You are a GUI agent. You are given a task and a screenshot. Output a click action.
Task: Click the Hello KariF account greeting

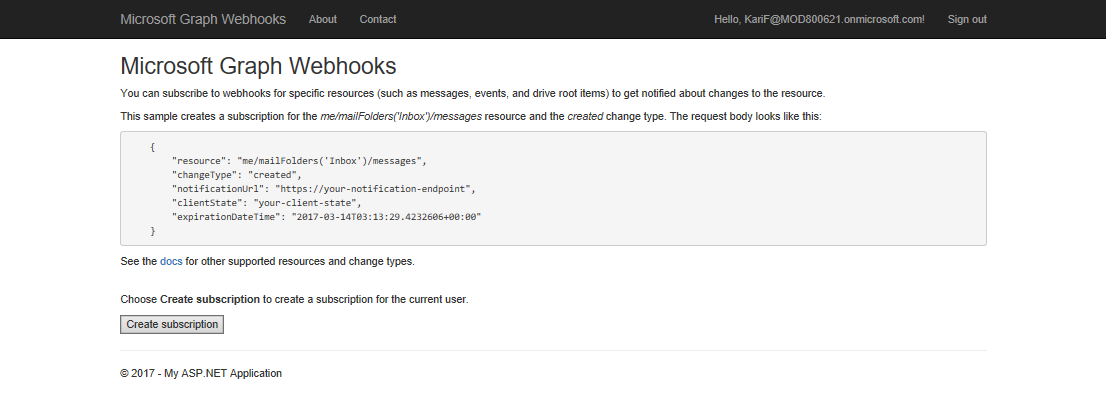click(819, 19)
